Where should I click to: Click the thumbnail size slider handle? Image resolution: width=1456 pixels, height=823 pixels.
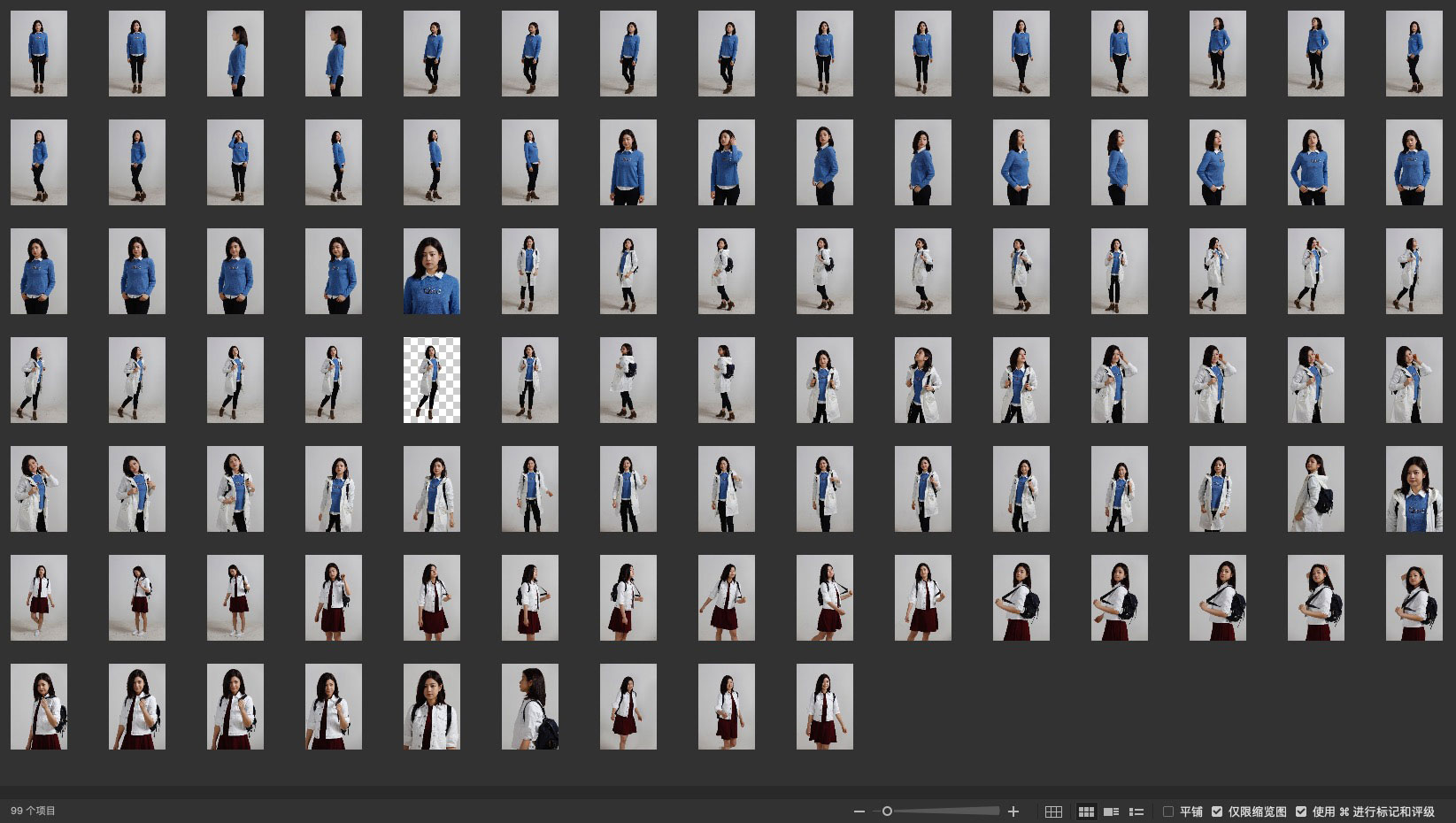pos(887,811)
